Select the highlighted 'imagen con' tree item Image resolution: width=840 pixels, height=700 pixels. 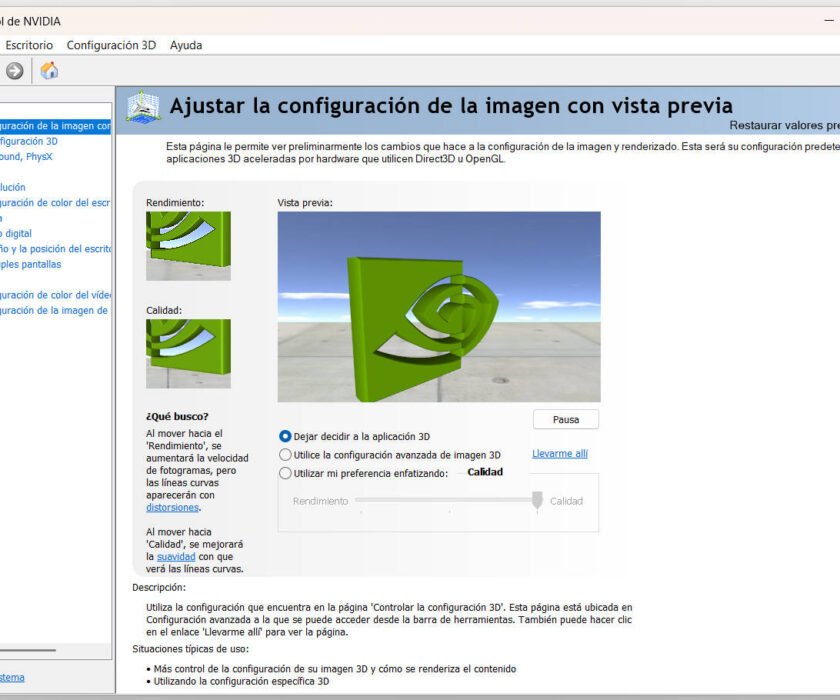pos(55,126)
